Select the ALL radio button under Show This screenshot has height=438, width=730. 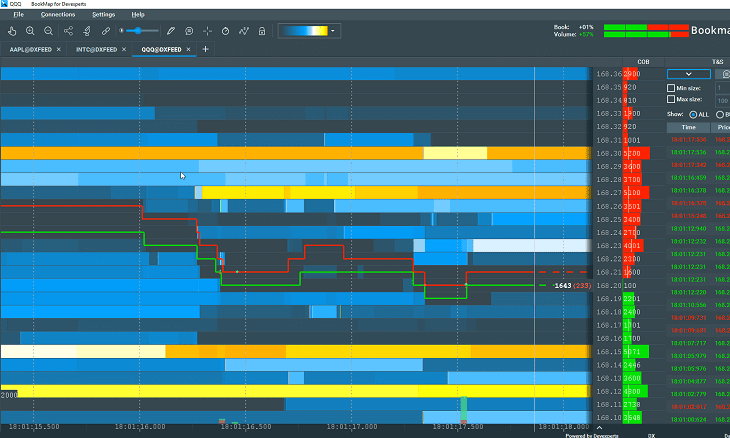(x=693, y=115)
